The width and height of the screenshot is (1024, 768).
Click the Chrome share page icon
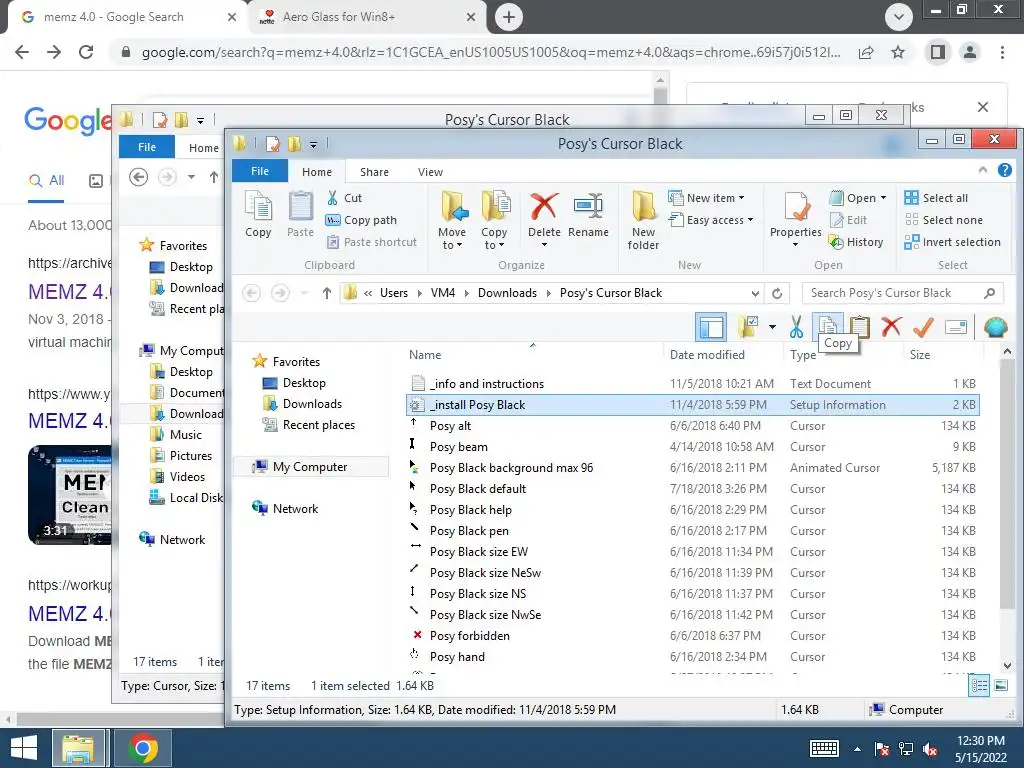click(x=866, y=52)
